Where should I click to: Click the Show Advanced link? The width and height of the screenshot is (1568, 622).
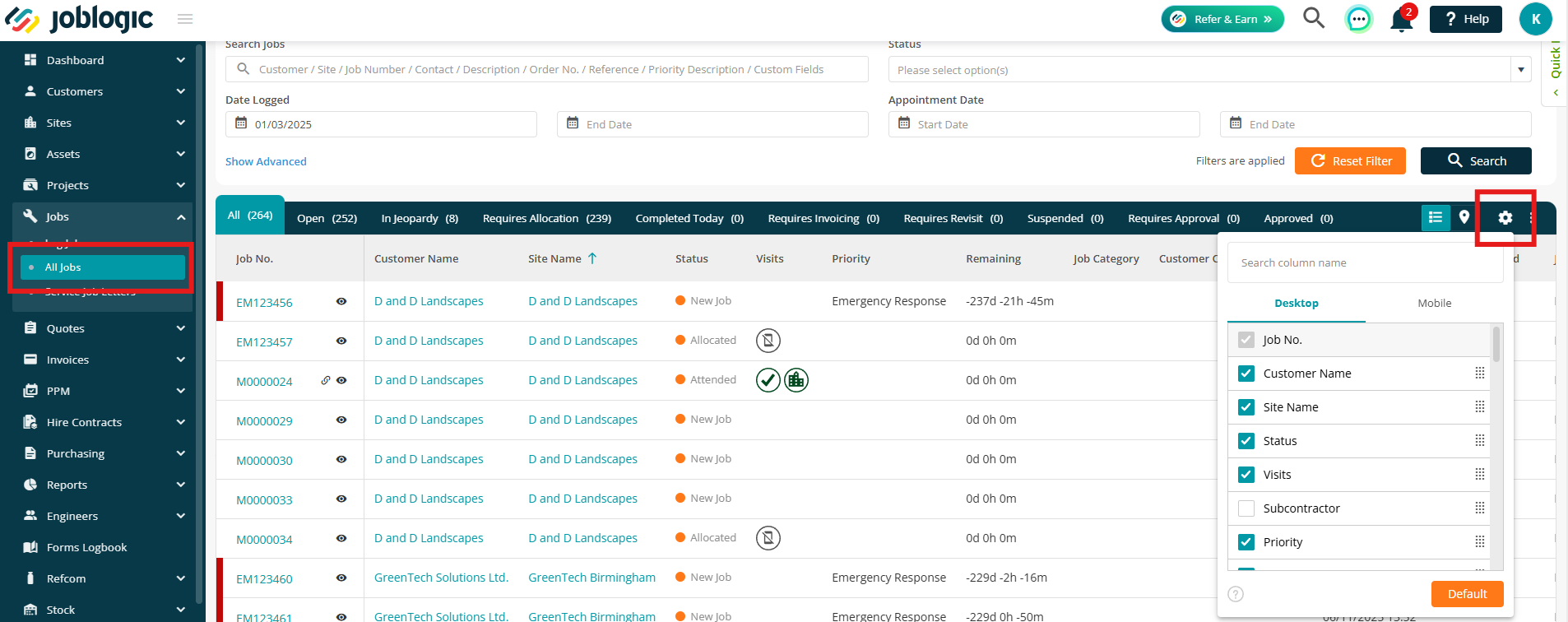tap(266, 161)
